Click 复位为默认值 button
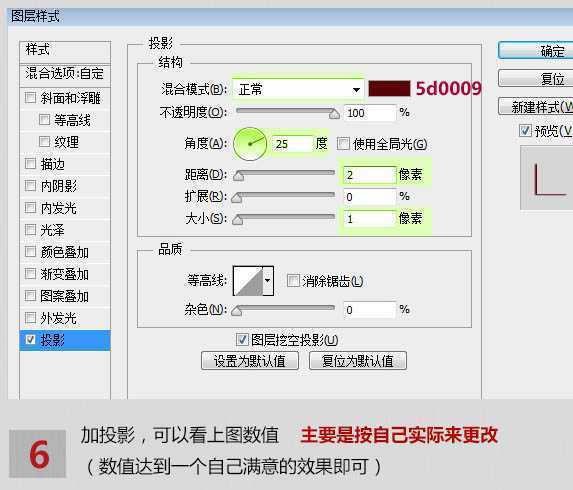The height and width of the screenshot is (490, 573). tap(358, 361)
